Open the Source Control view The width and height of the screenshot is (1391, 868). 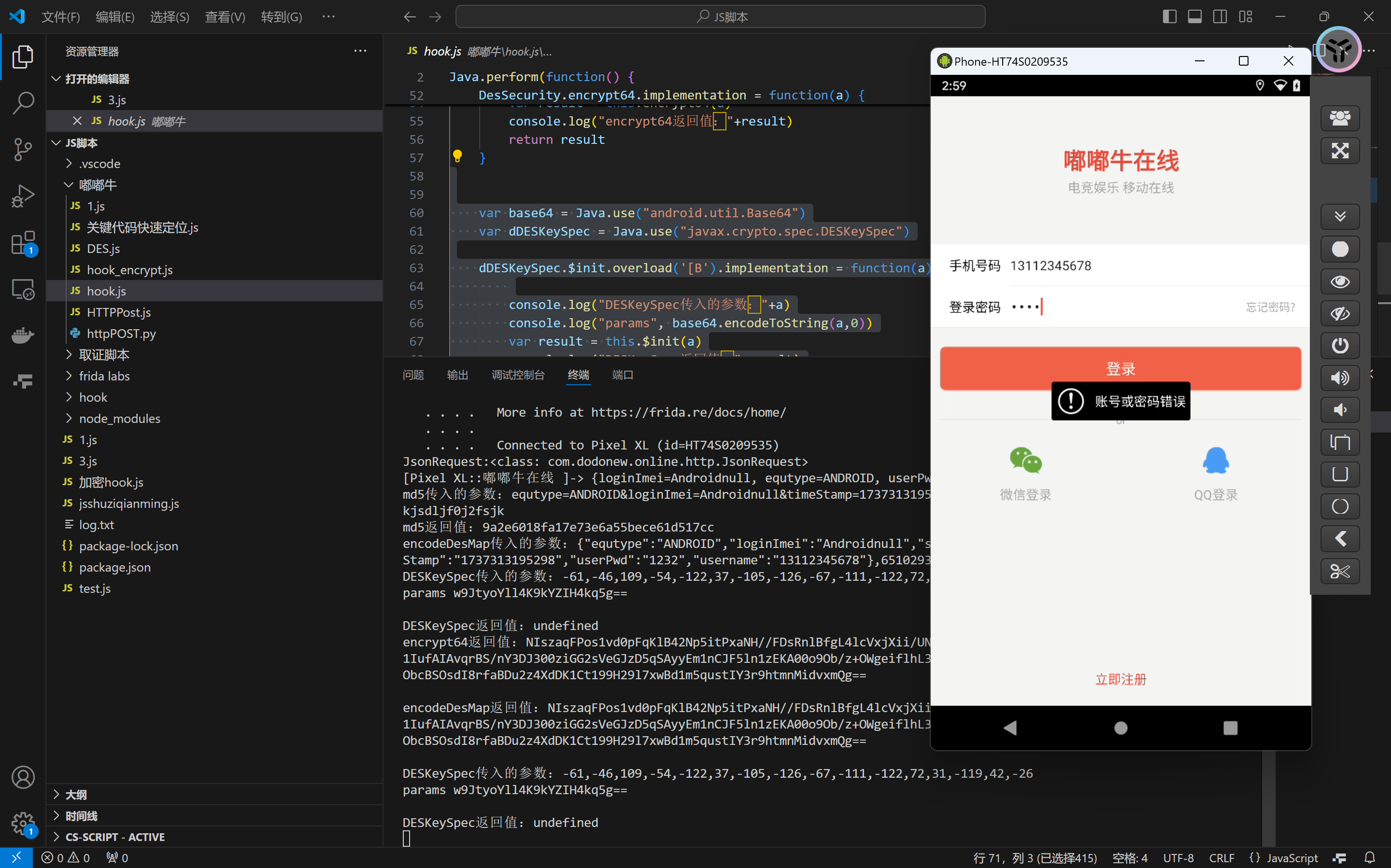coord(23,150)
